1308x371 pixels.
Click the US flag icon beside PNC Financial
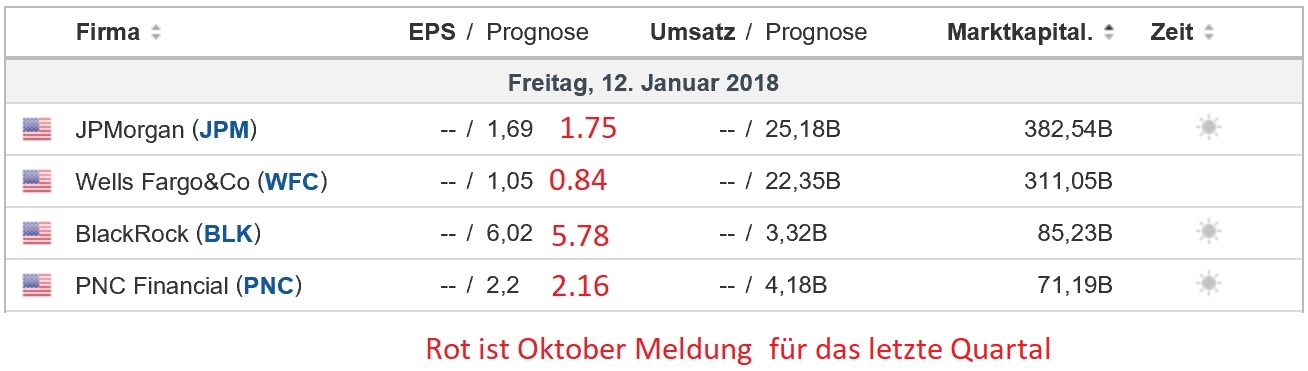[x=37, y=286]
